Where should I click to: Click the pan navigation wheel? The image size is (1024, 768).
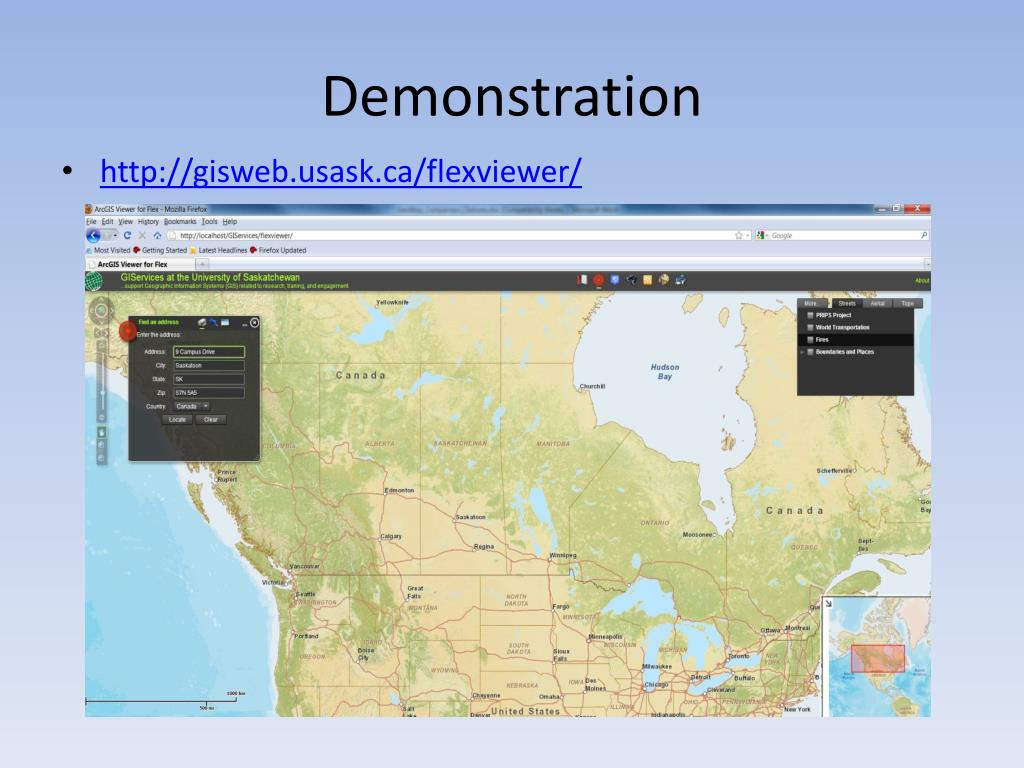(x=101, y=310)
